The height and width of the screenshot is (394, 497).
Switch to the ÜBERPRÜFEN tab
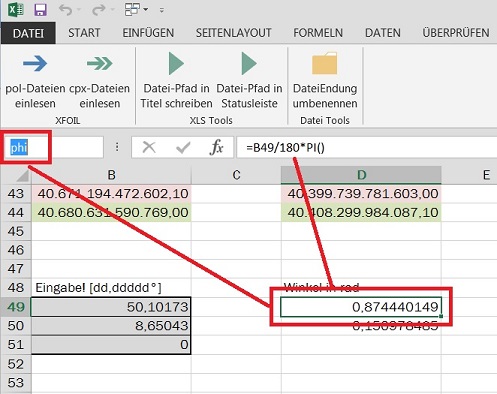pos(456,33)
